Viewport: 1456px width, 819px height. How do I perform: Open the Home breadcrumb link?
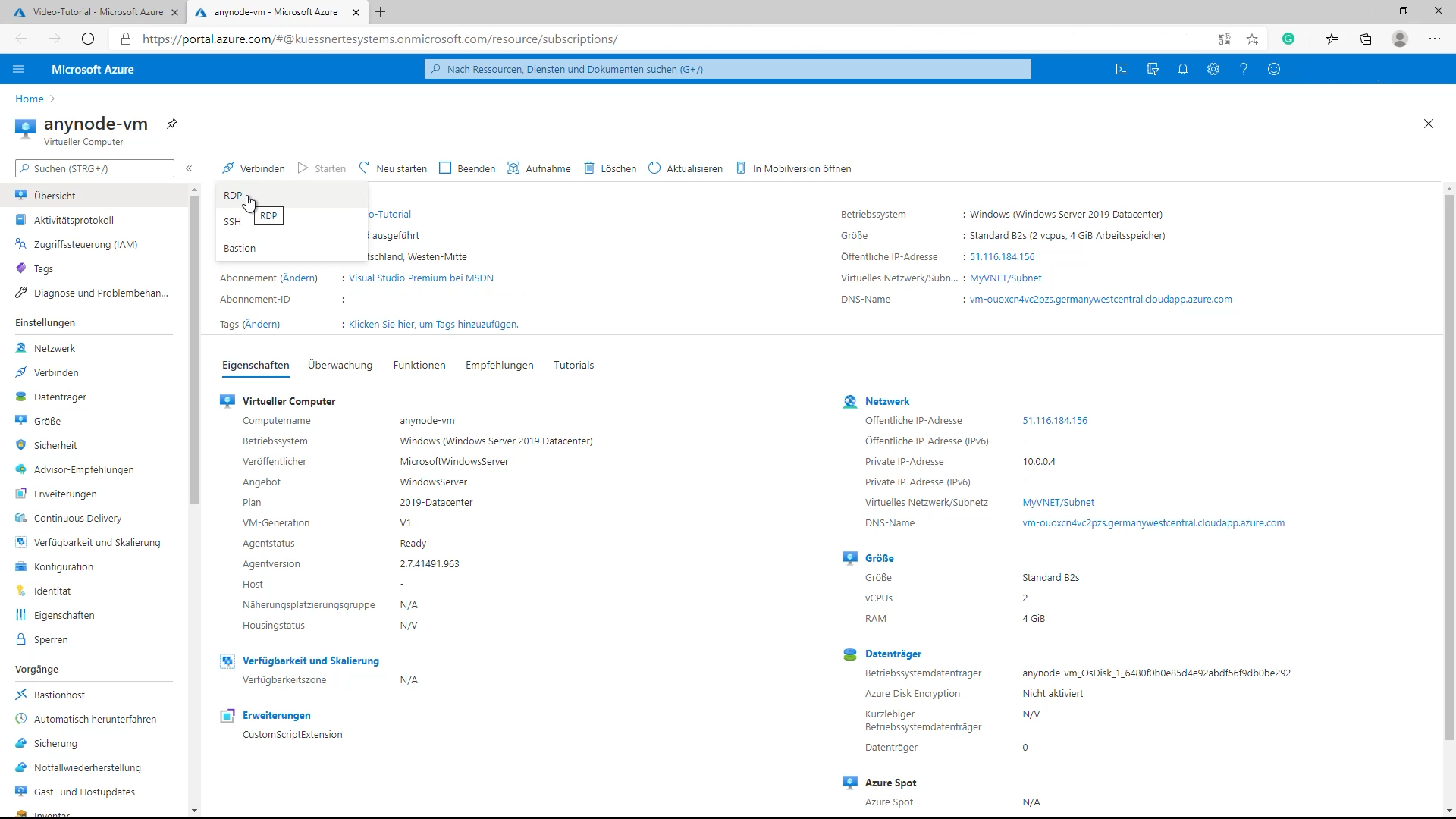30,99
